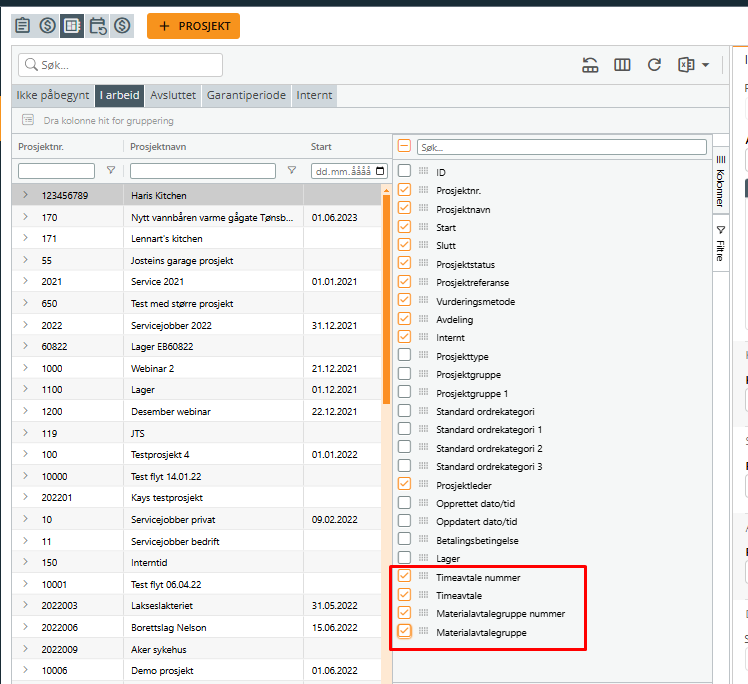Click the Prosjektnr. filter input box
The width and height of the screenshot is (748, 684).
coord(56,171)
